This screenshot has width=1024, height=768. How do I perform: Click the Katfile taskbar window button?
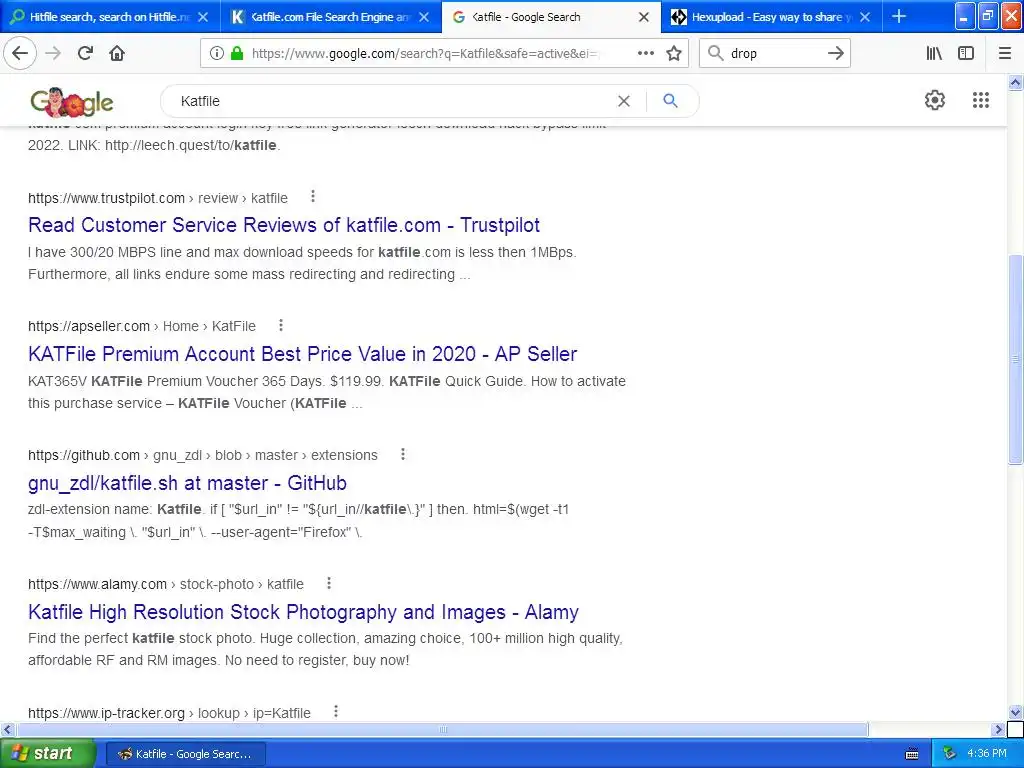tap(185, 754)
